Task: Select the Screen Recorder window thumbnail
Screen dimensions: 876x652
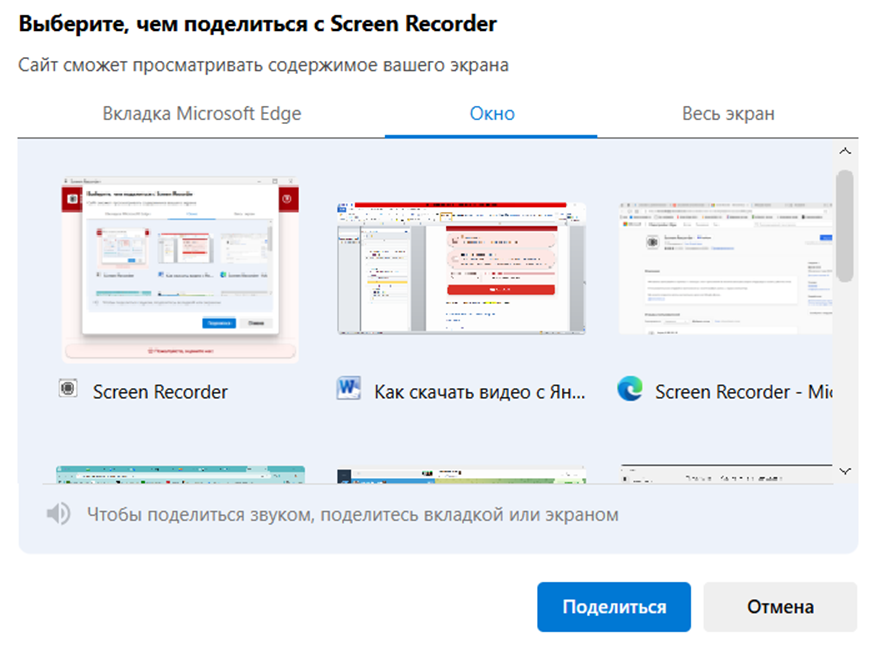Action: click(x=180, y=270)
